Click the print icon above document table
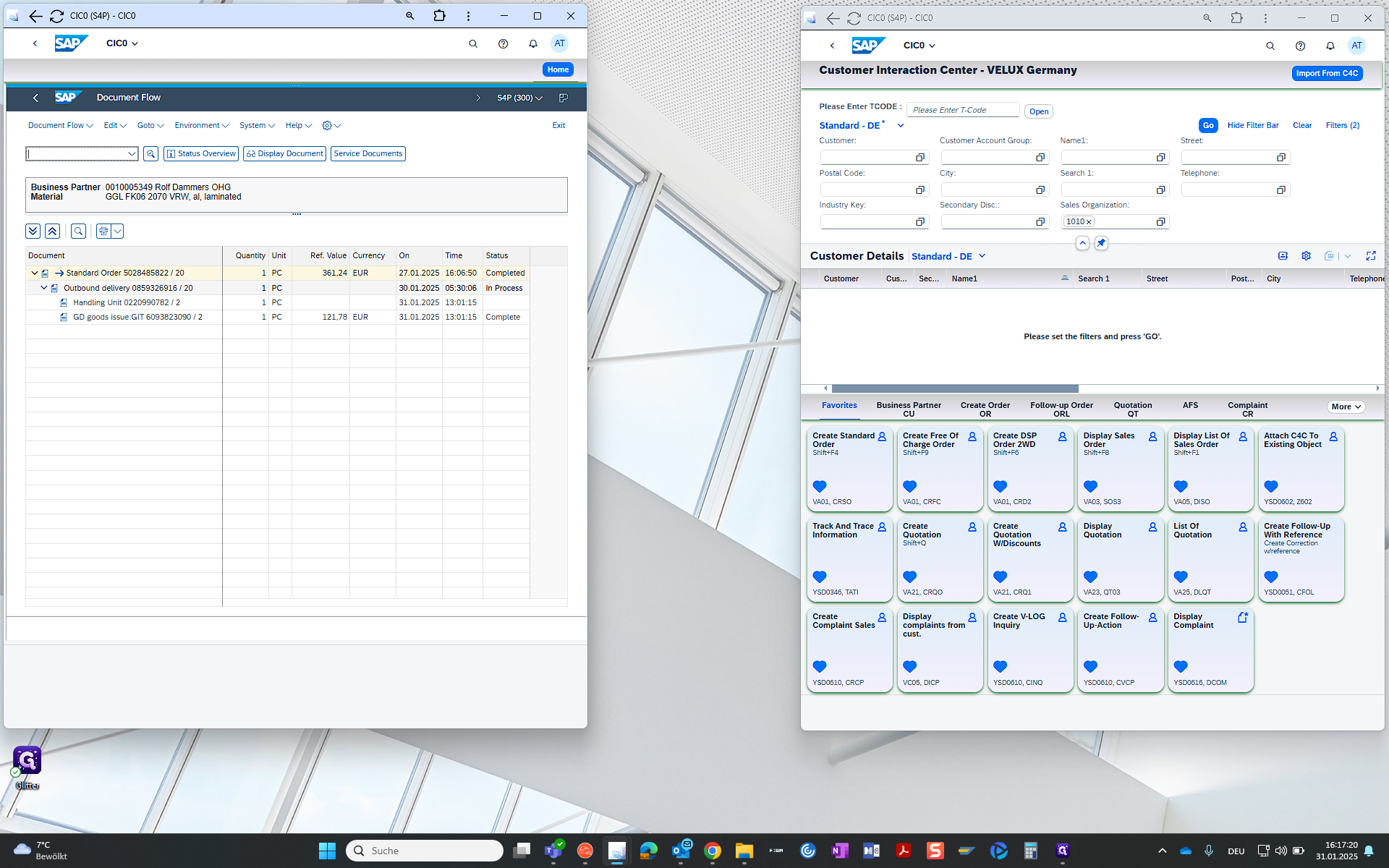The height and width of the screenshot is (868, 1389). click(x=103, y=231)
